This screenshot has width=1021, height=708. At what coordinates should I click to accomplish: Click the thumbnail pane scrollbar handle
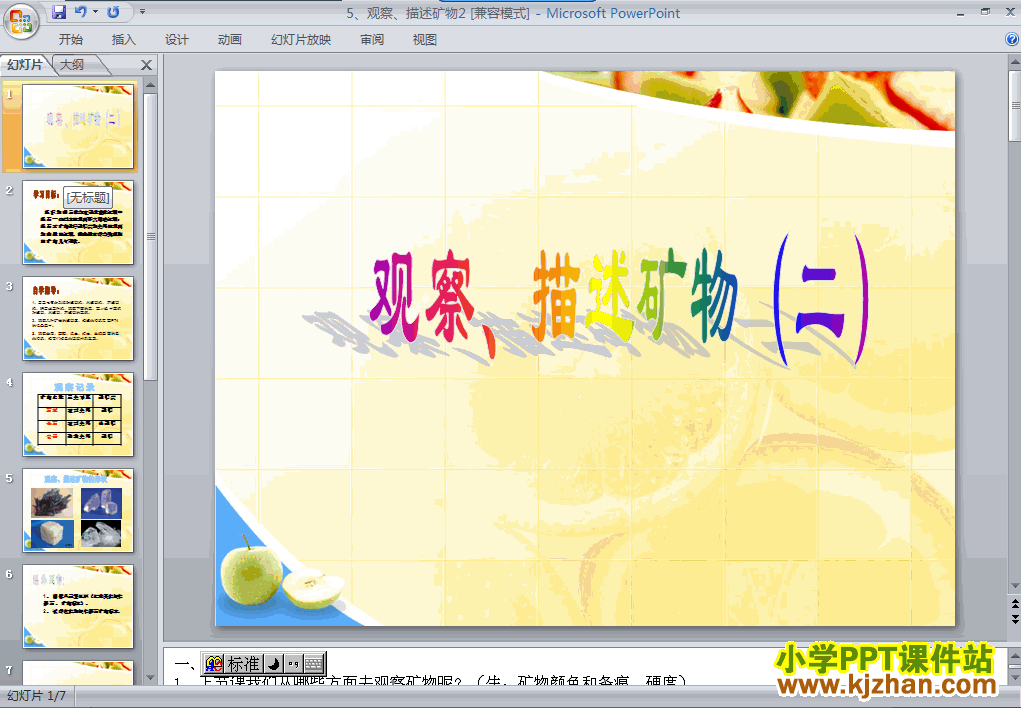[x=150, y=236]
